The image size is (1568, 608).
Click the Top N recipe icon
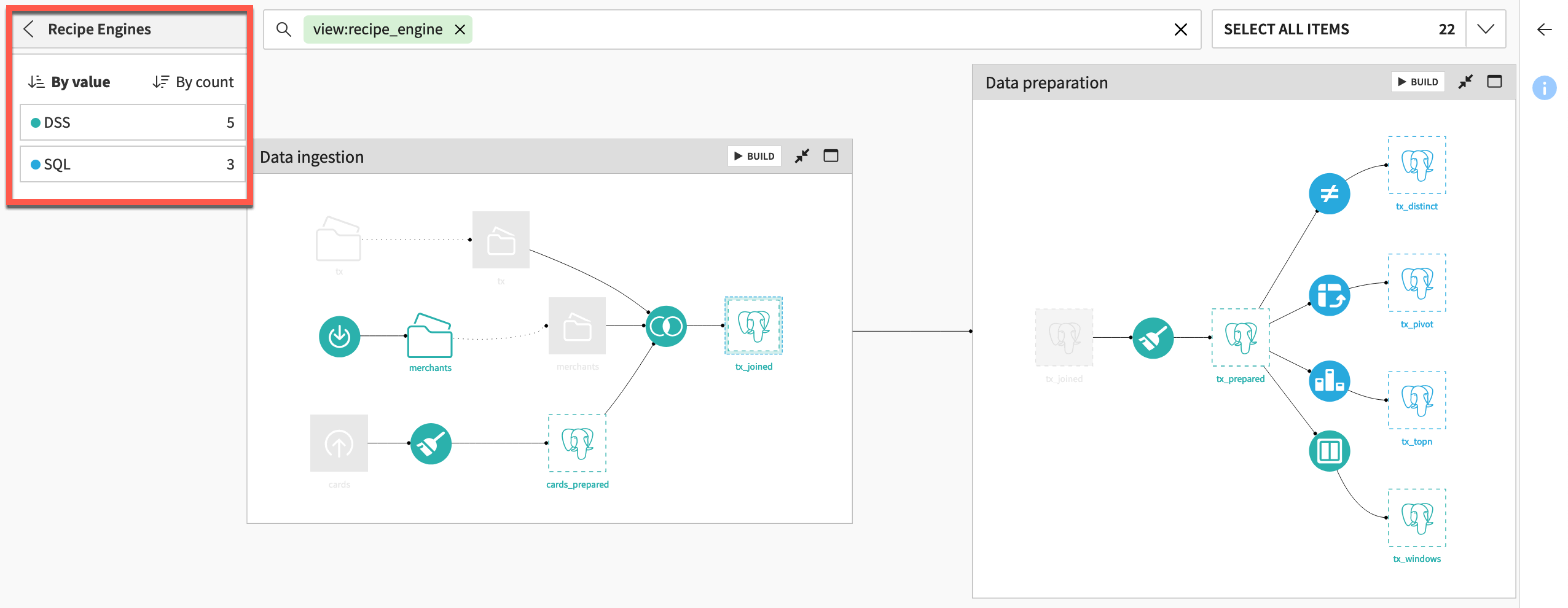point(1329,381)
